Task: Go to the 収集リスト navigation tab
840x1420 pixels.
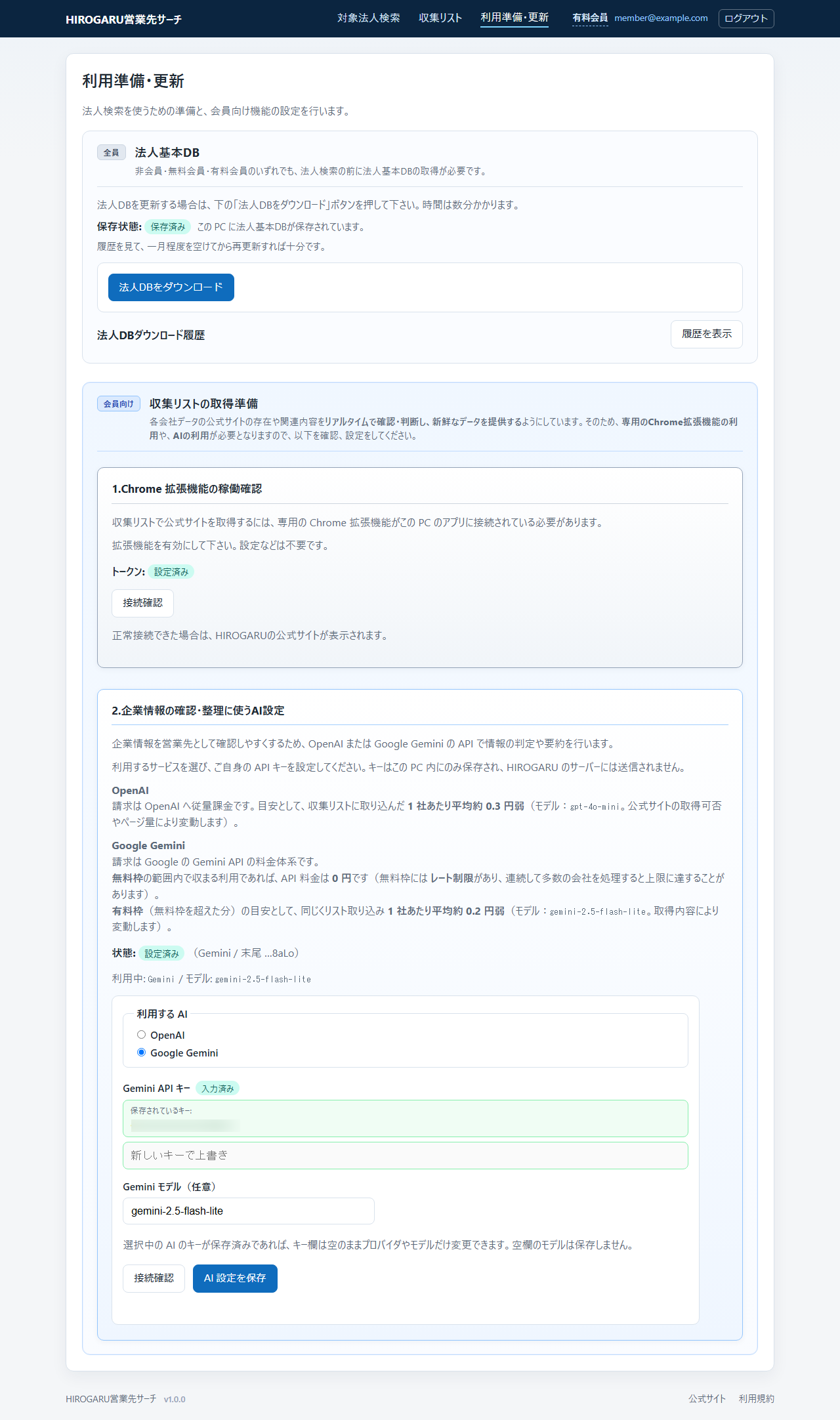Action: point(440,18)
